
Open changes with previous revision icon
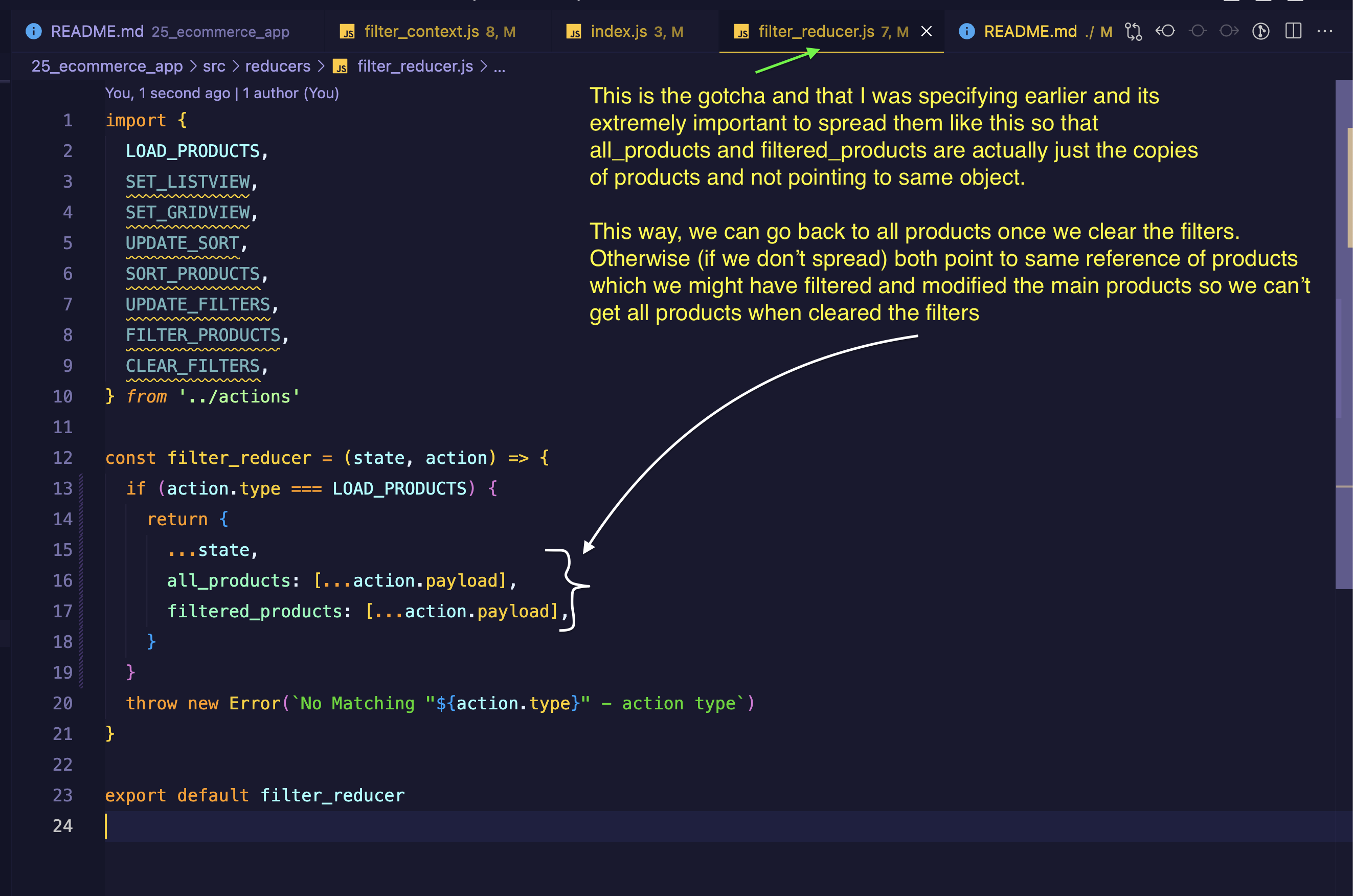[x=1165, y=31]
